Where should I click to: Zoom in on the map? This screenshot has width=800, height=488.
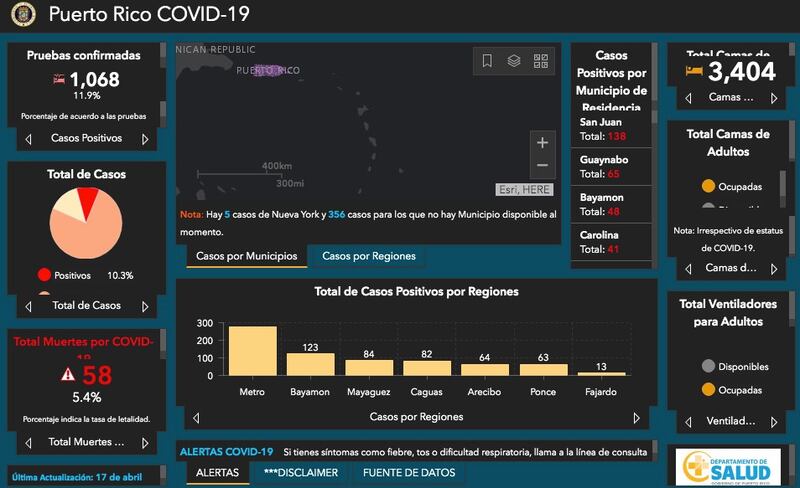[x=542, y=143]
